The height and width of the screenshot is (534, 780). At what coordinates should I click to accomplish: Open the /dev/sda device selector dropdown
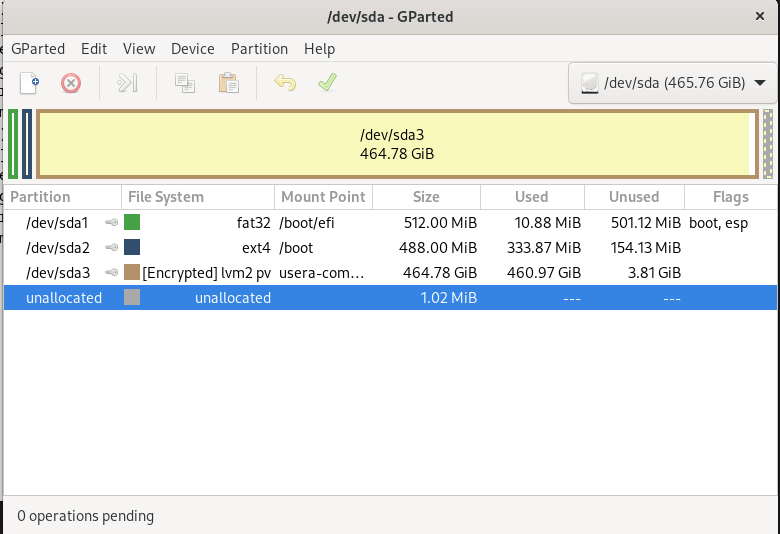(x=672, y=83)
